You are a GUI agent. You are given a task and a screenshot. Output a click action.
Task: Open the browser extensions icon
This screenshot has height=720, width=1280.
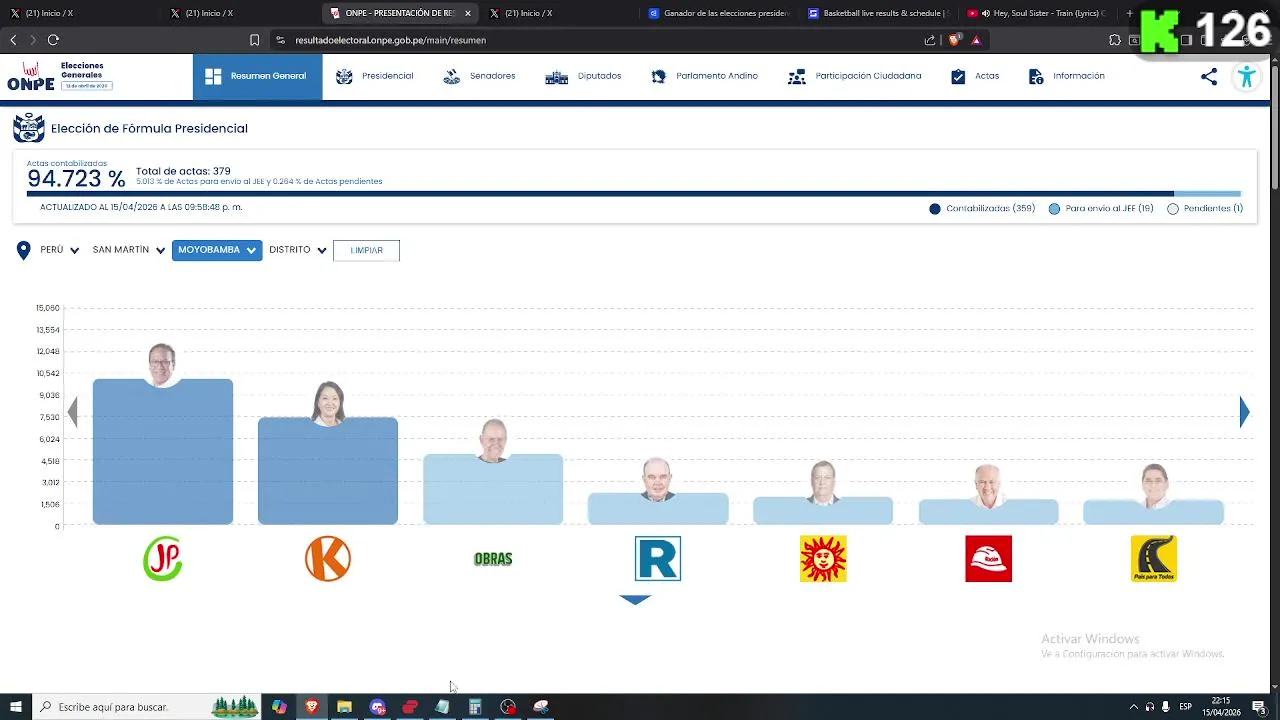click(1115, 40)
